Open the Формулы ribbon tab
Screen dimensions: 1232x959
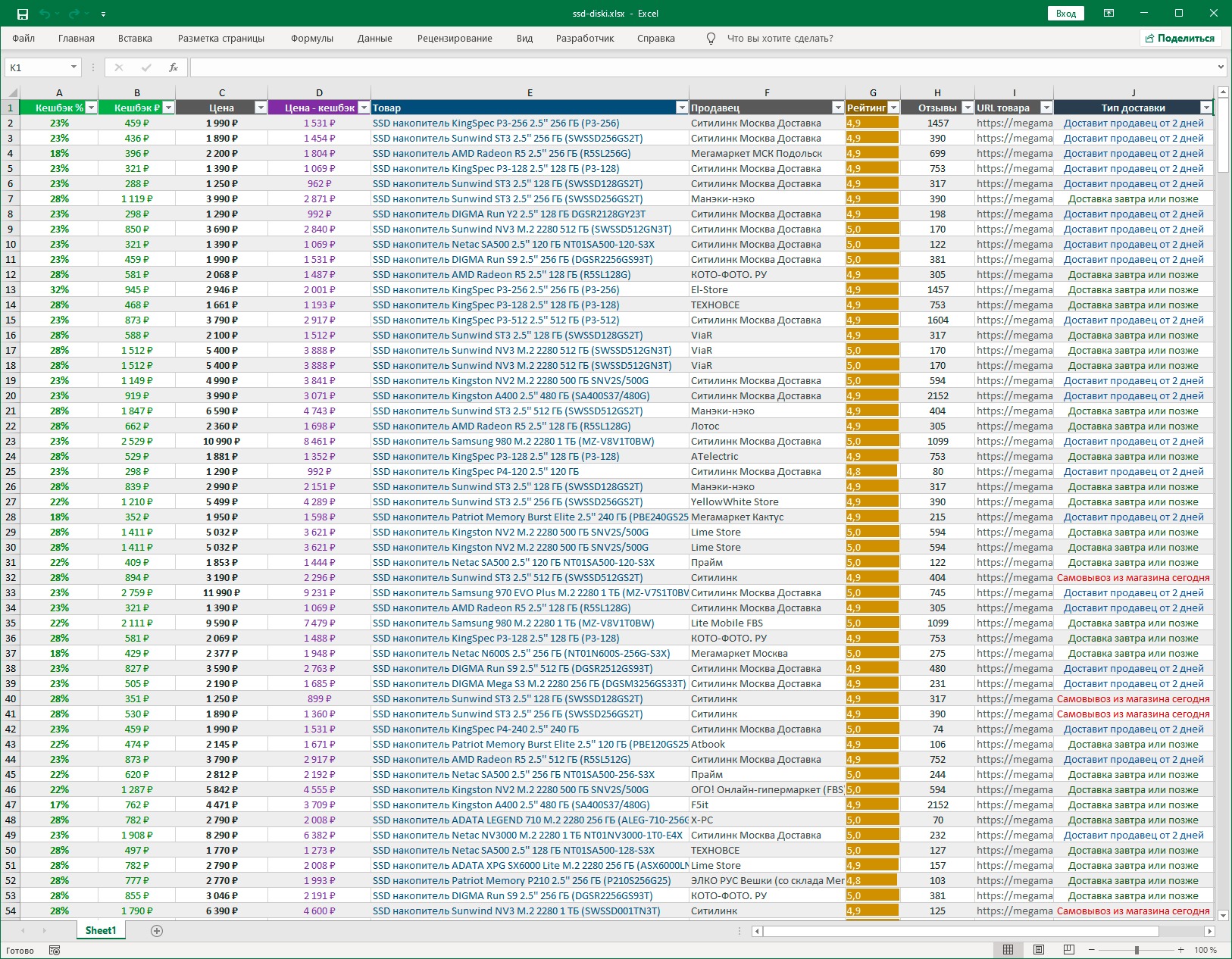312,39
